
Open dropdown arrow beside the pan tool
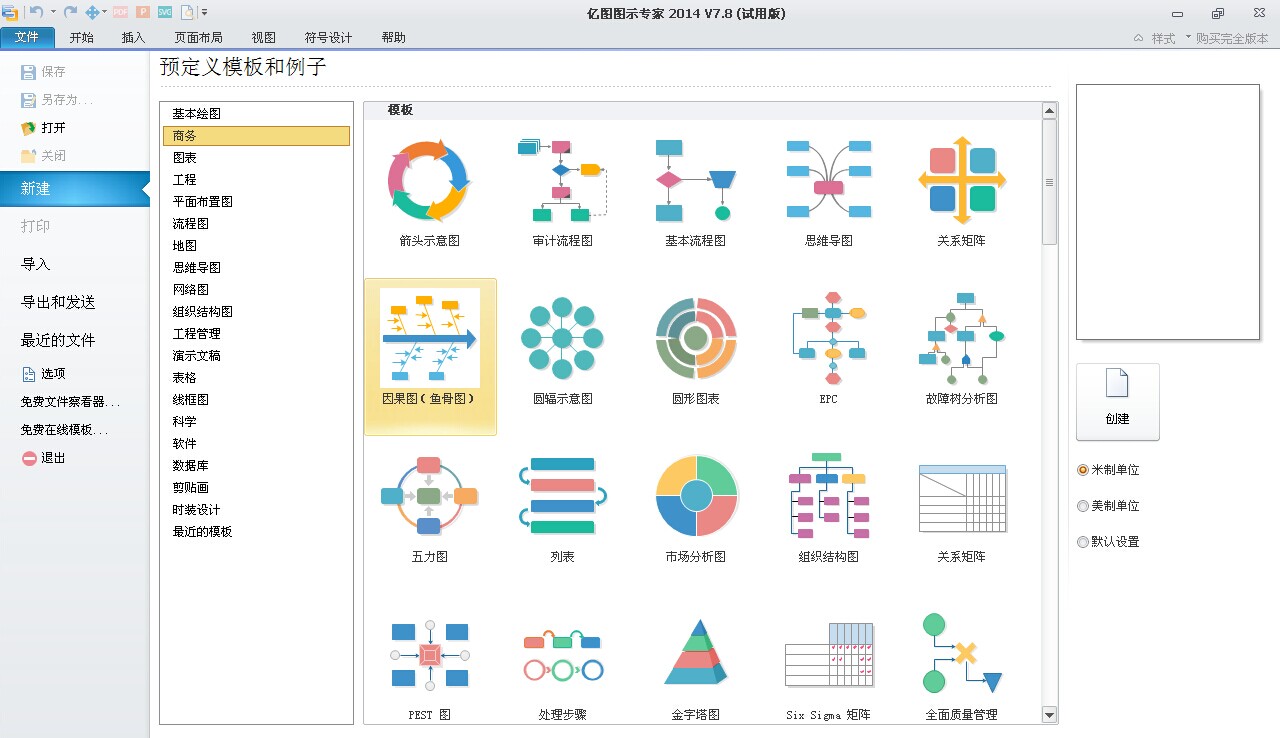click(x=106, y=12)
